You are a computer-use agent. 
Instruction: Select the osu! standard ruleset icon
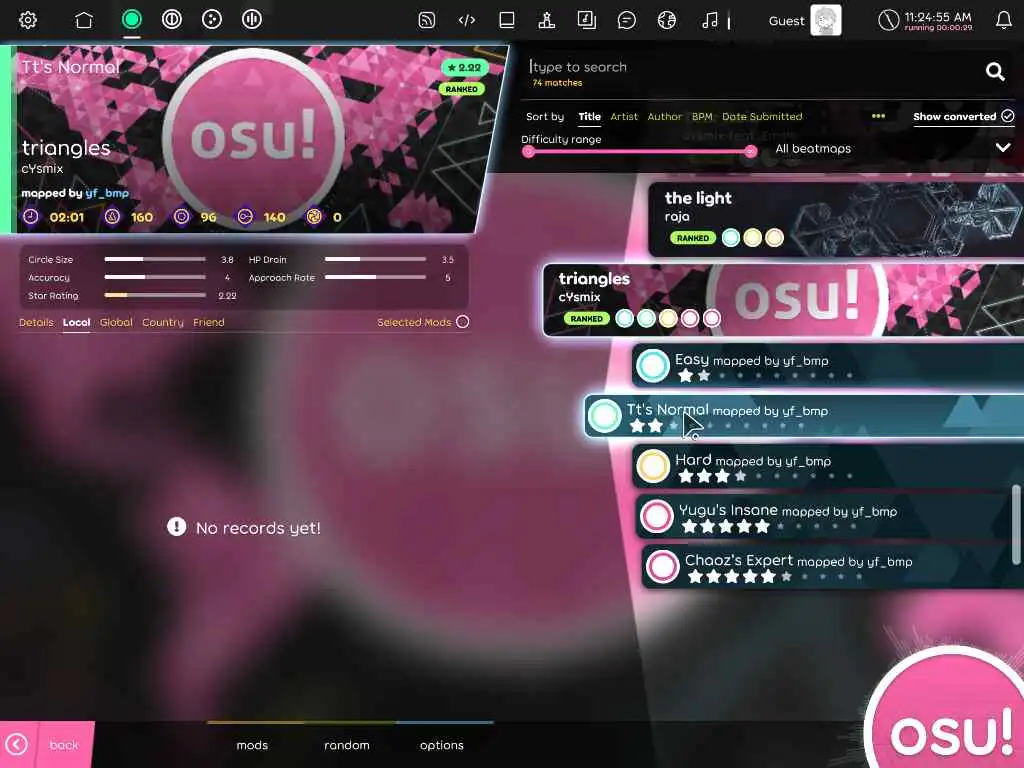132,20
